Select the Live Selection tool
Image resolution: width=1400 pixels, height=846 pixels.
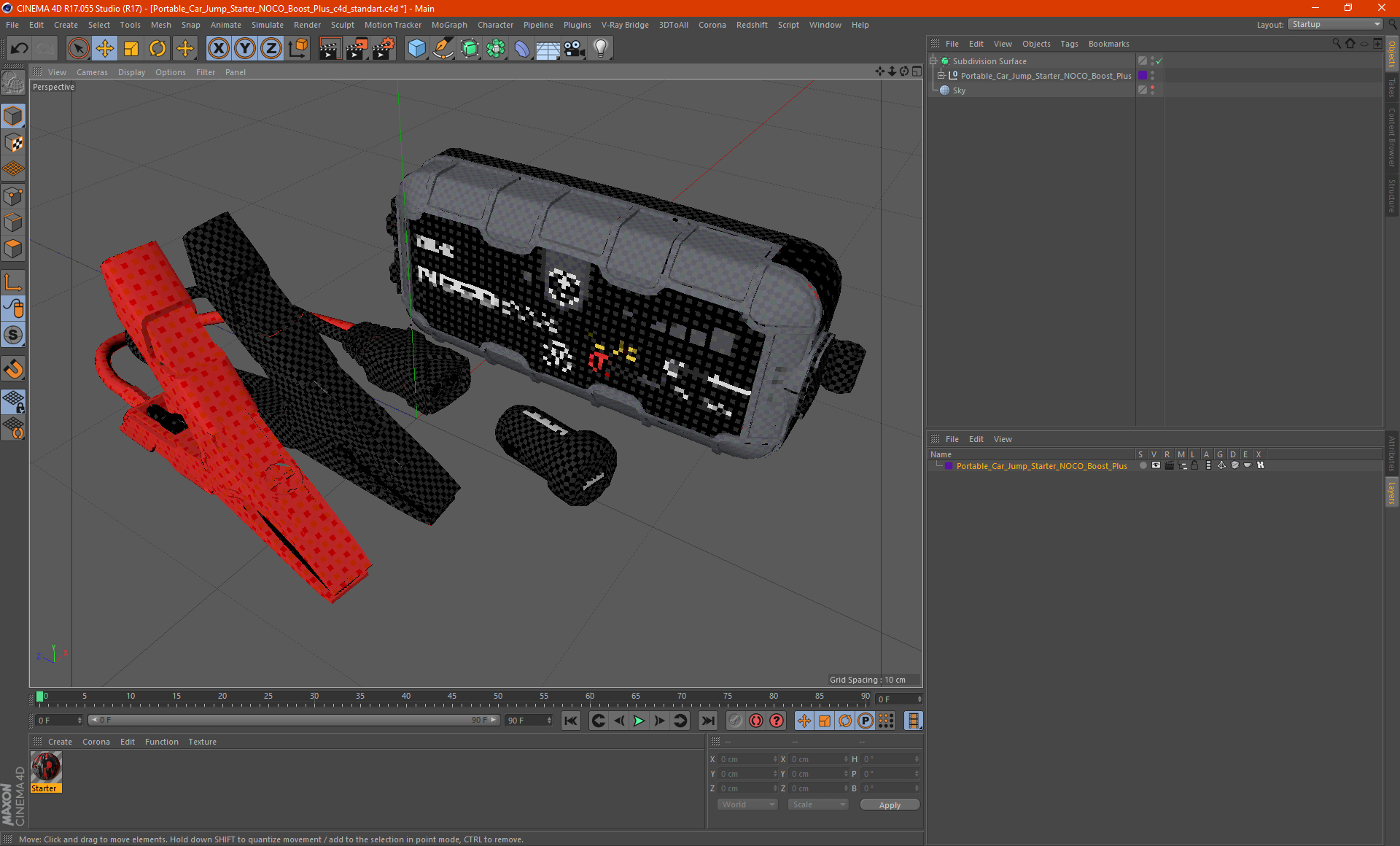tap(78, 49)
